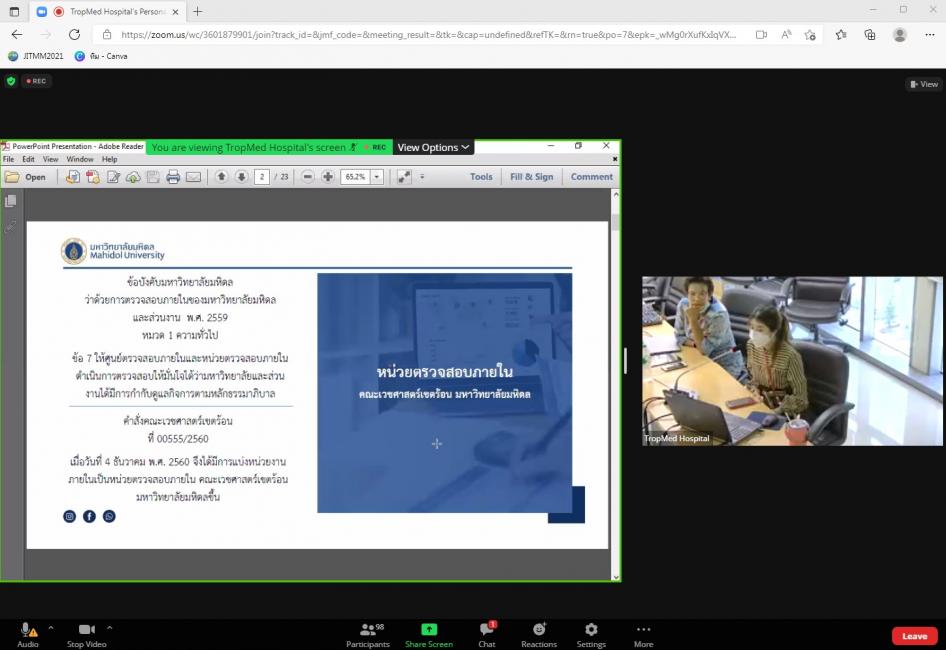
Task: Click the Zoom Out minus button
Action: [x=308, y=177]
